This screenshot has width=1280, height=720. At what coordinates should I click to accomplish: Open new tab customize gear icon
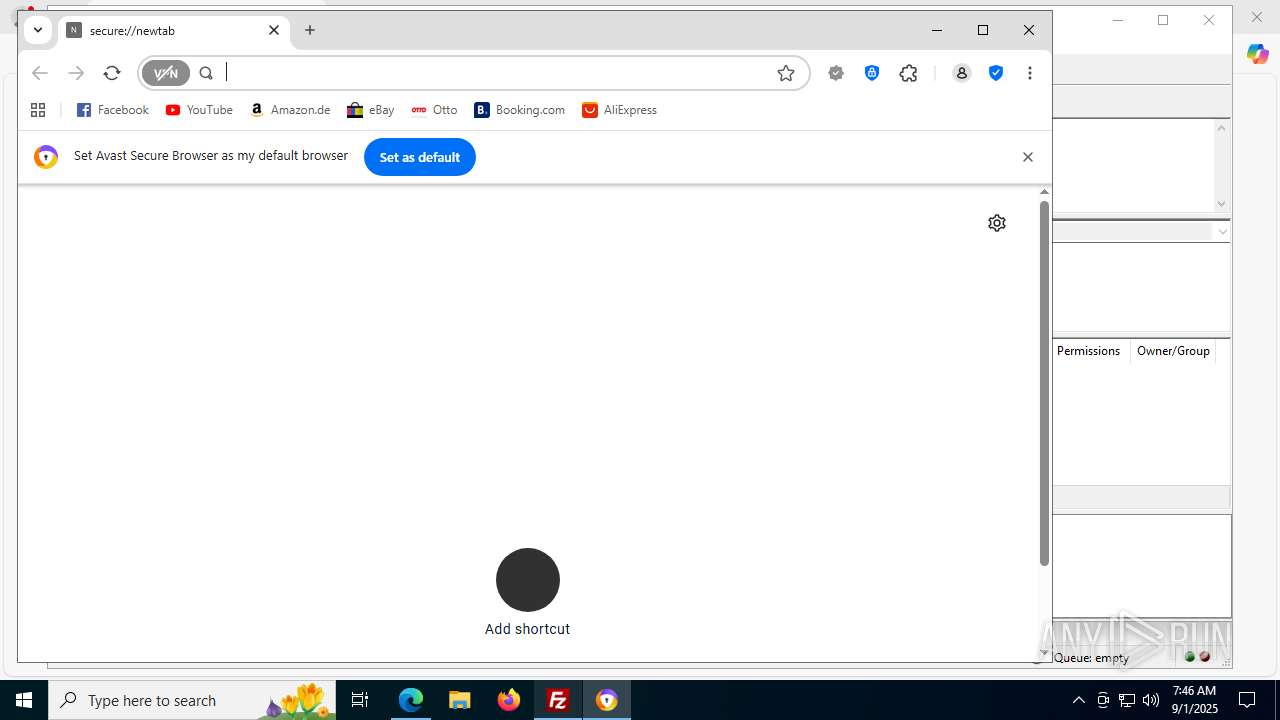997,223
